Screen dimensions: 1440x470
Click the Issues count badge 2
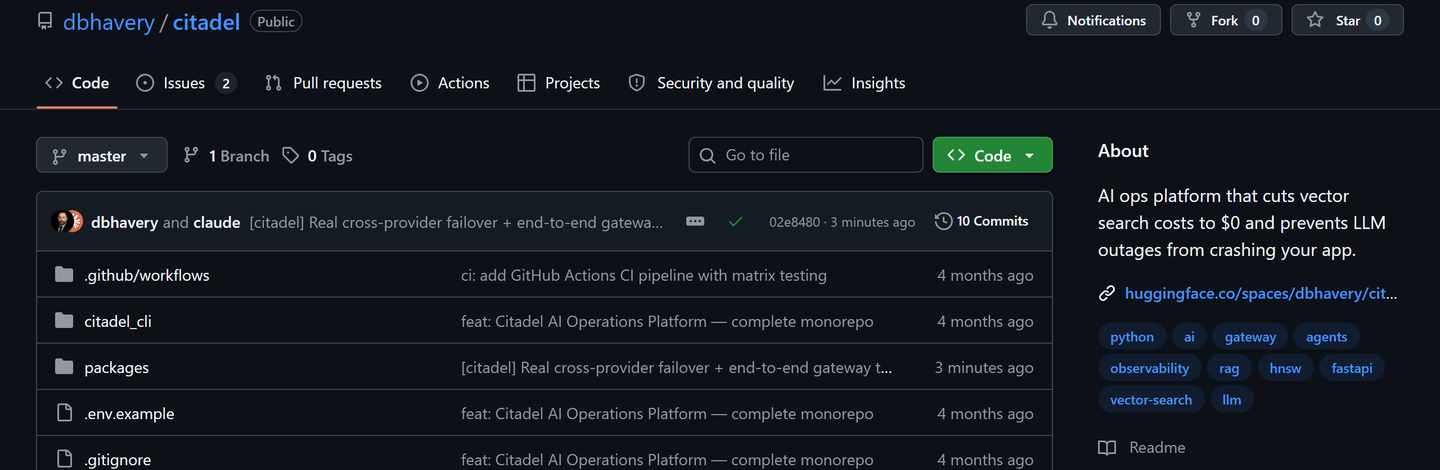click(226, 83)
